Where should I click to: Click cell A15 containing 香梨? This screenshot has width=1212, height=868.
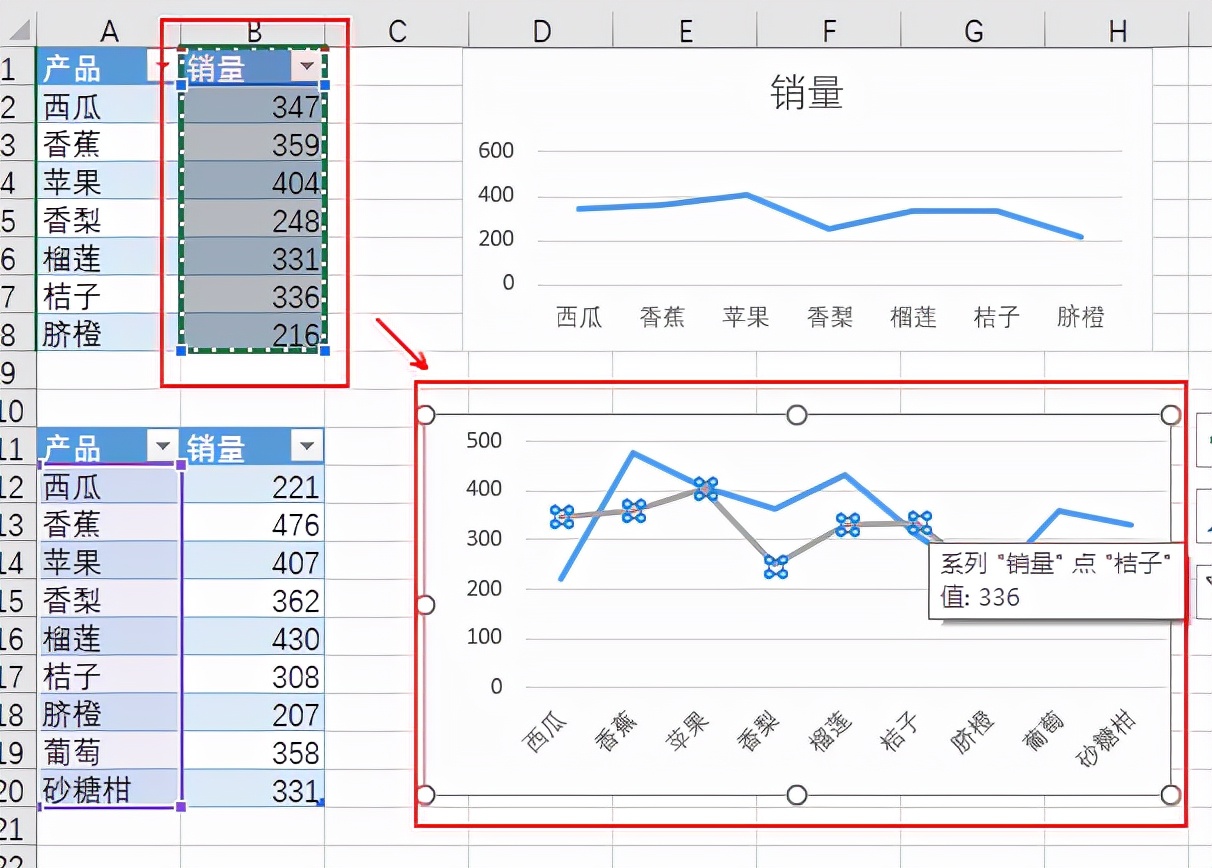point(109,599)
